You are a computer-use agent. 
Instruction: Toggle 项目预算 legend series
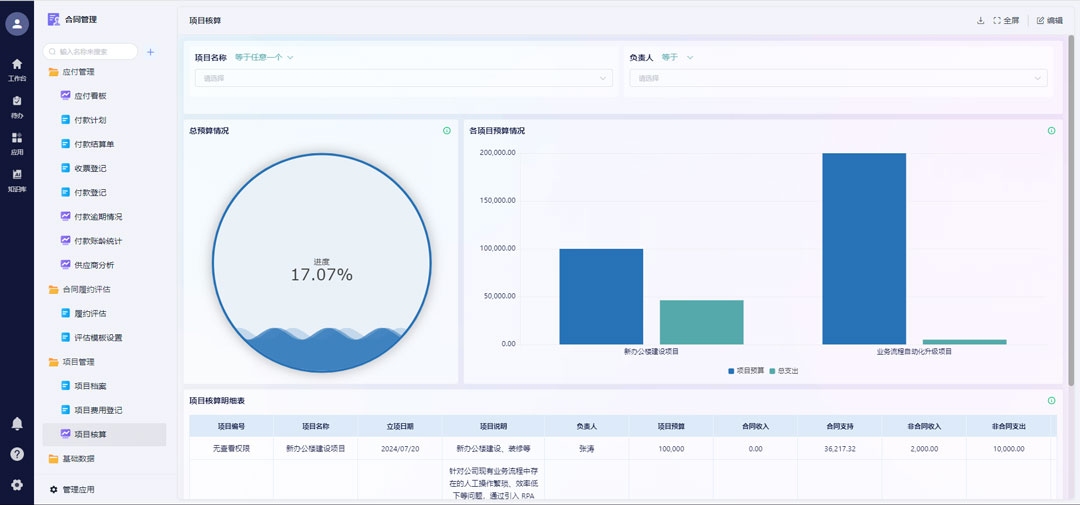tap(746, 370)
